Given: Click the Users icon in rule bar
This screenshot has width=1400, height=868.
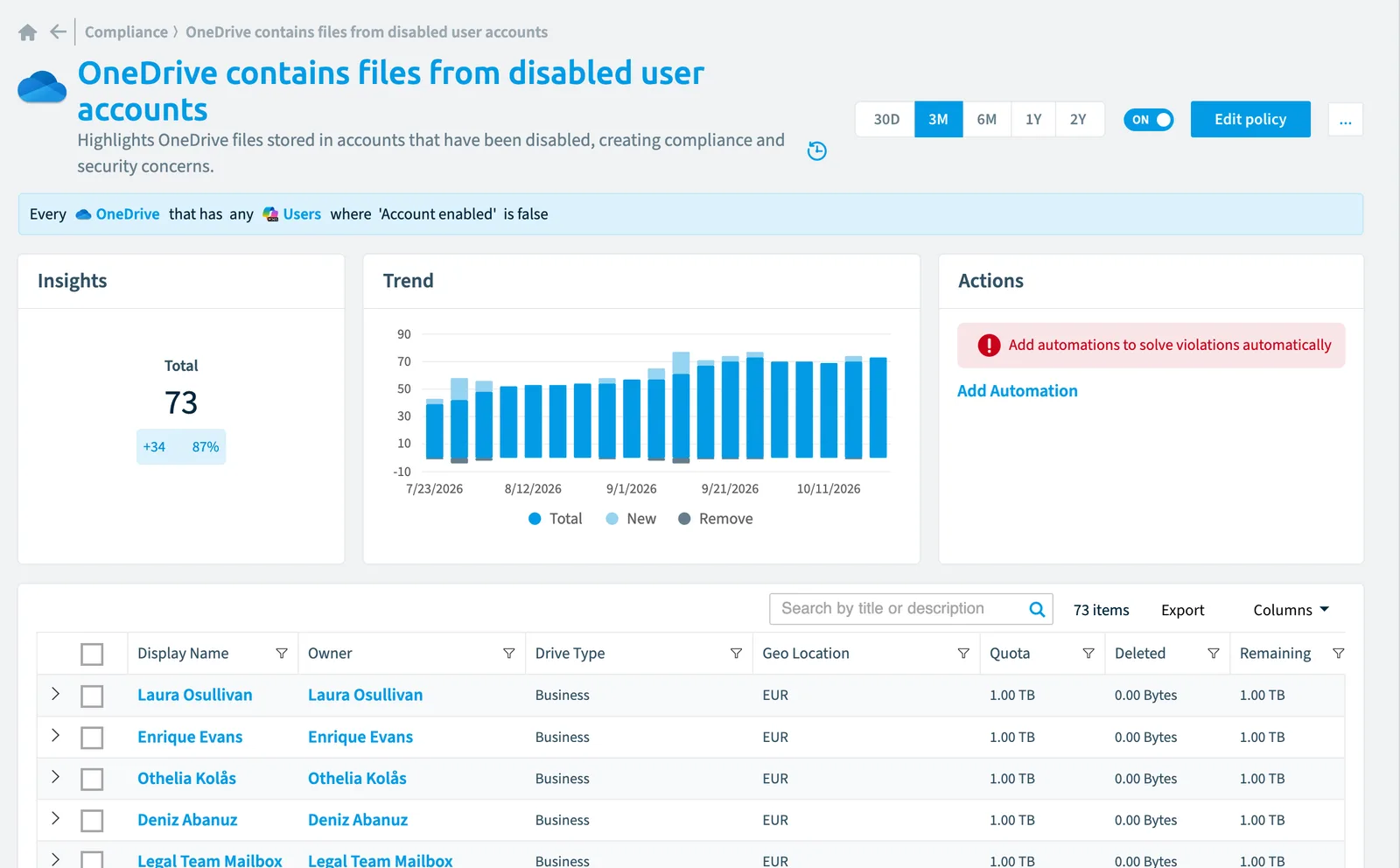Looking at the screenshot, I should click(270, 214).
